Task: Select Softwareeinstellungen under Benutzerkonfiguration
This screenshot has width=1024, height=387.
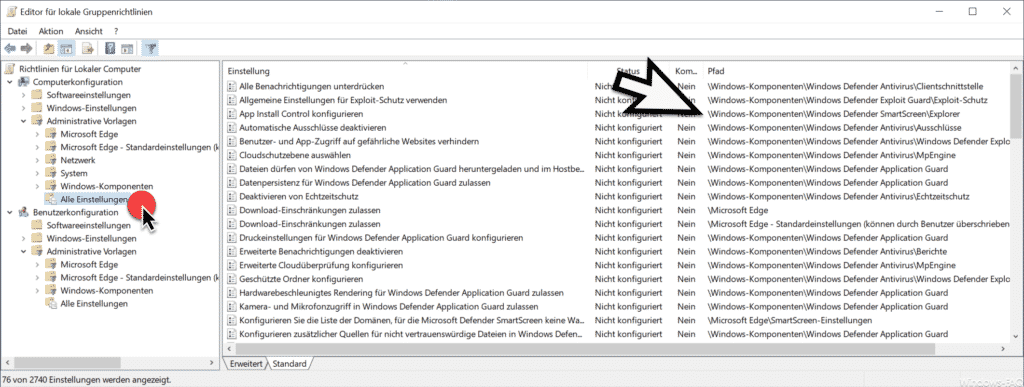Action: [x=88, y=225]
